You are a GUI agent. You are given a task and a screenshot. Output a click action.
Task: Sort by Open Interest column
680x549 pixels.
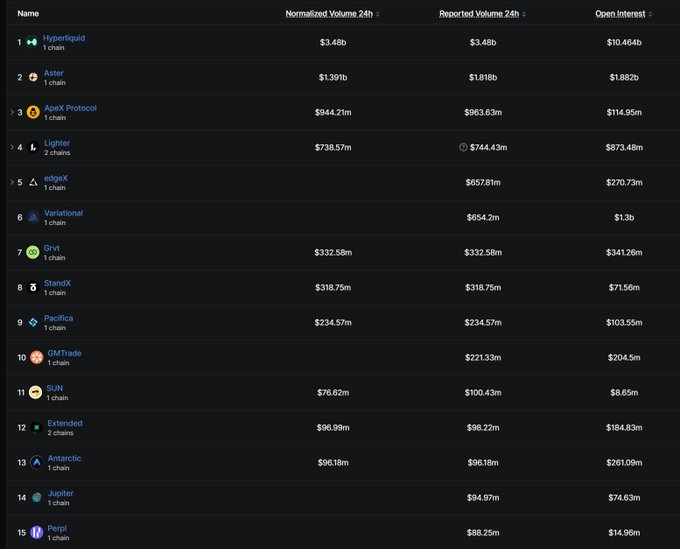[x=624, y=14]
